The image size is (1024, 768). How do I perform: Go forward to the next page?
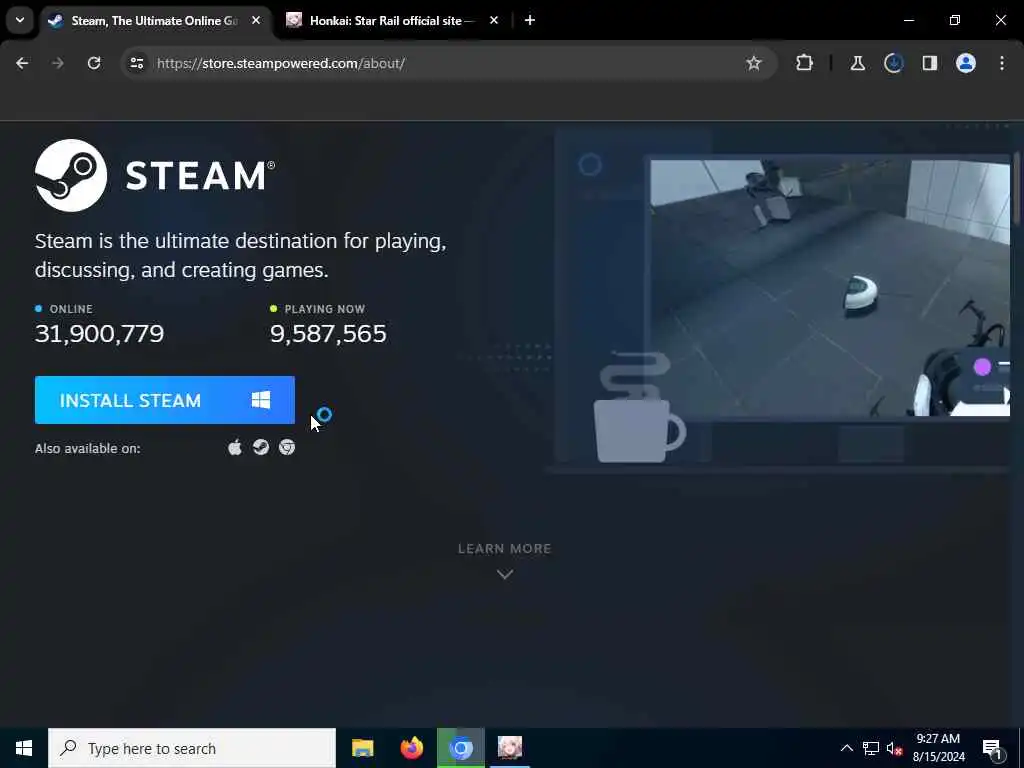tap(58, 63)
